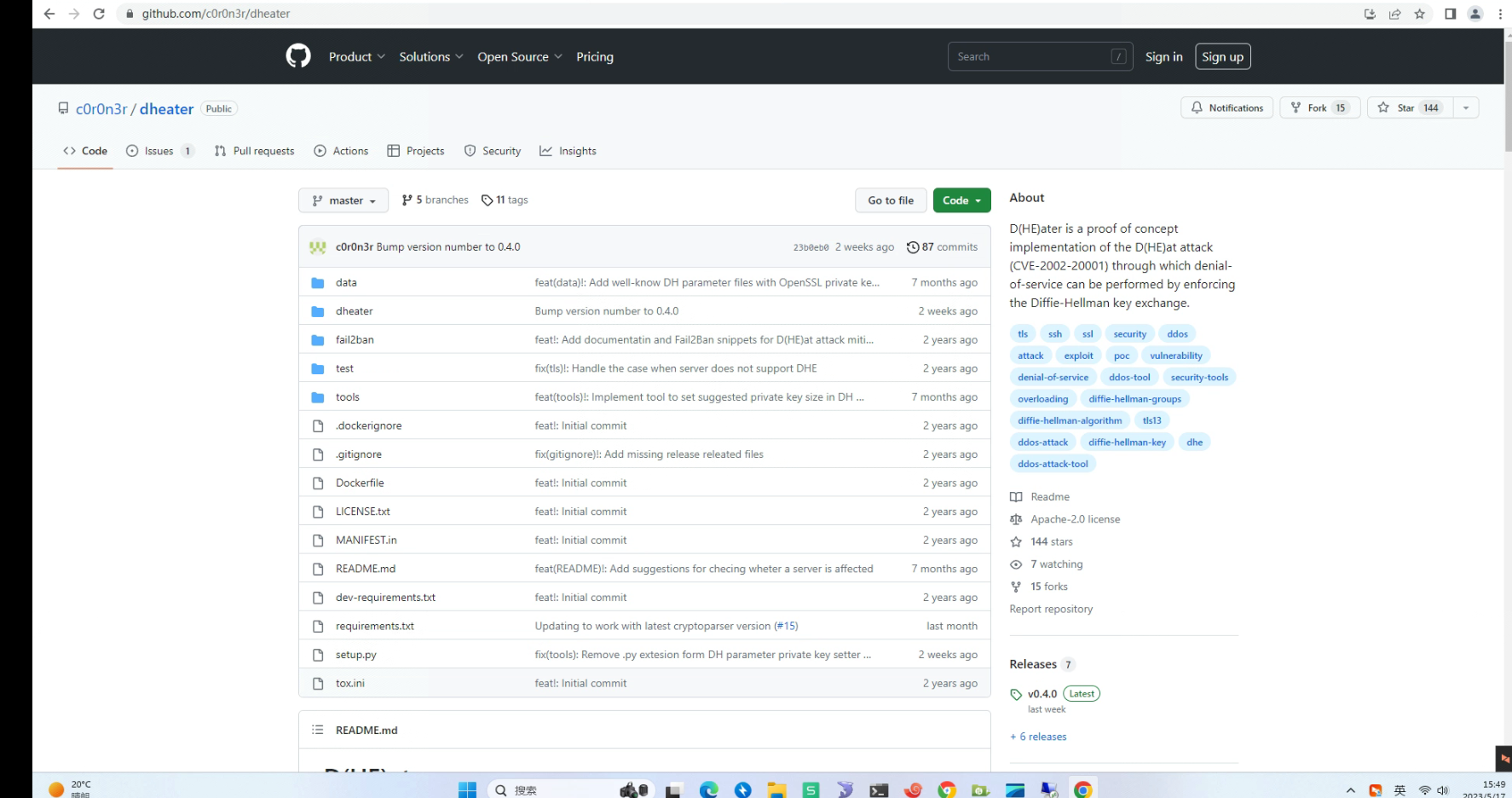The height and width of the screenshot is (798, 1512).
Task: Expand the star lists dropdown arrow
Action: point(1466,108)
